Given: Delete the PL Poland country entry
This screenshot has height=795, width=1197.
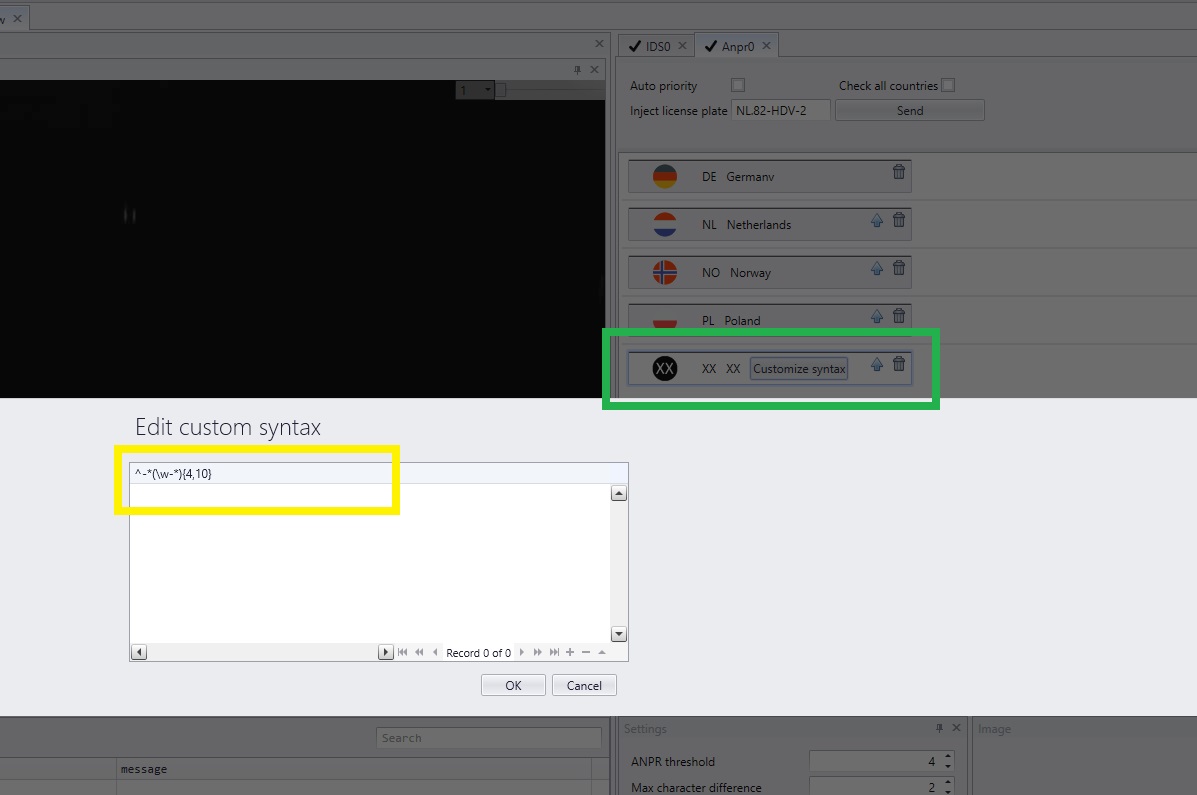Looking at the screenshot, I should [x=899, y=315].
